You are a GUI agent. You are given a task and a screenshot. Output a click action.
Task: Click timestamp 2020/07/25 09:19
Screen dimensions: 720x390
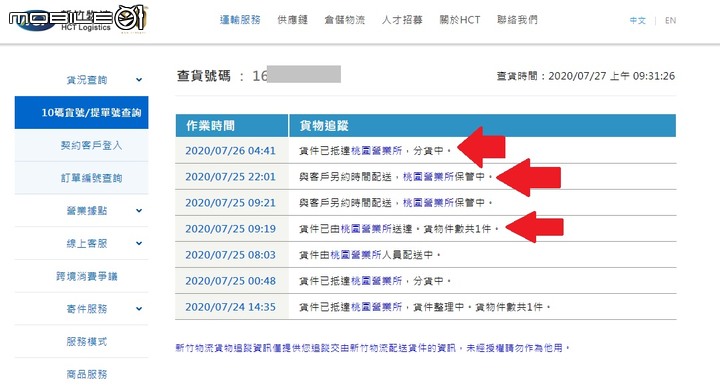(231, 229)
